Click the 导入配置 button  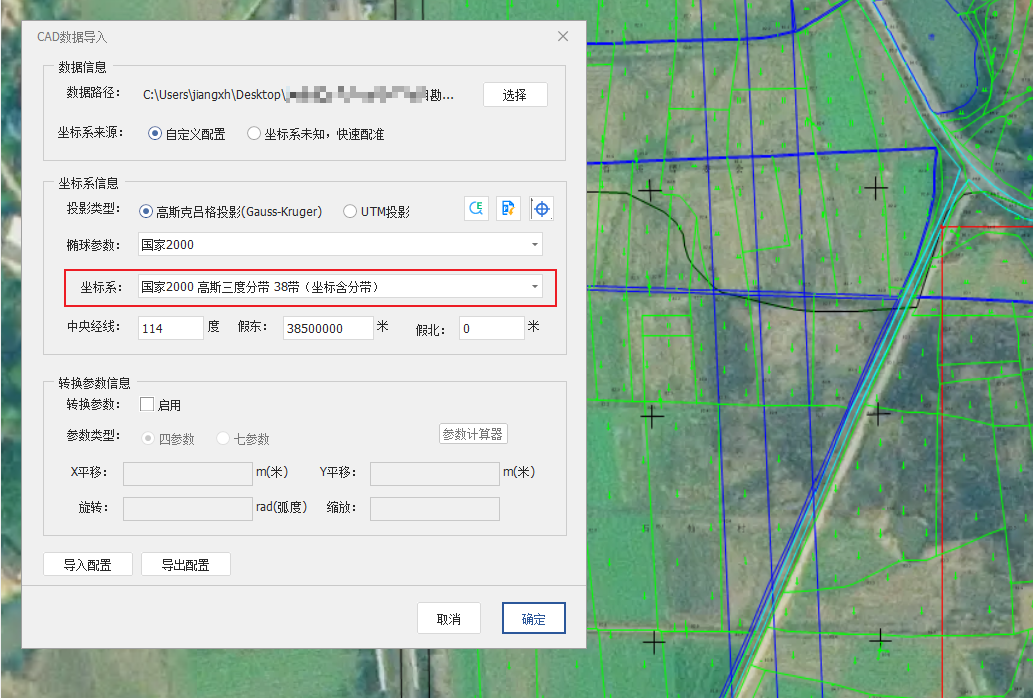click(x=88, y=565)
